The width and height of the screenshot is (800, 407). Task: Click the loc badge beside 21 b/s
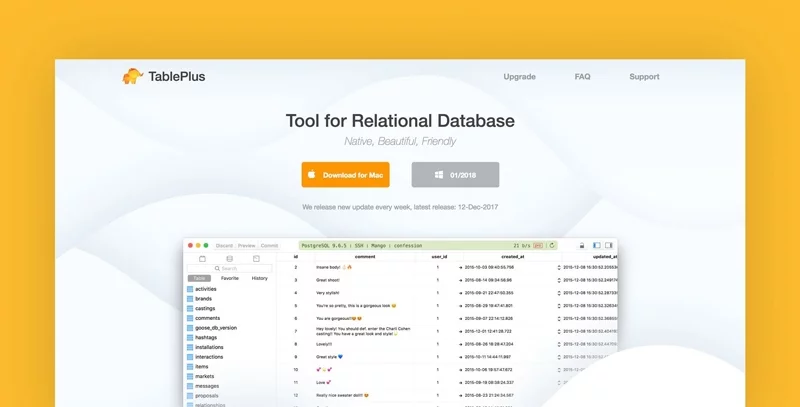pyautogui.click(x=538, y=245)
